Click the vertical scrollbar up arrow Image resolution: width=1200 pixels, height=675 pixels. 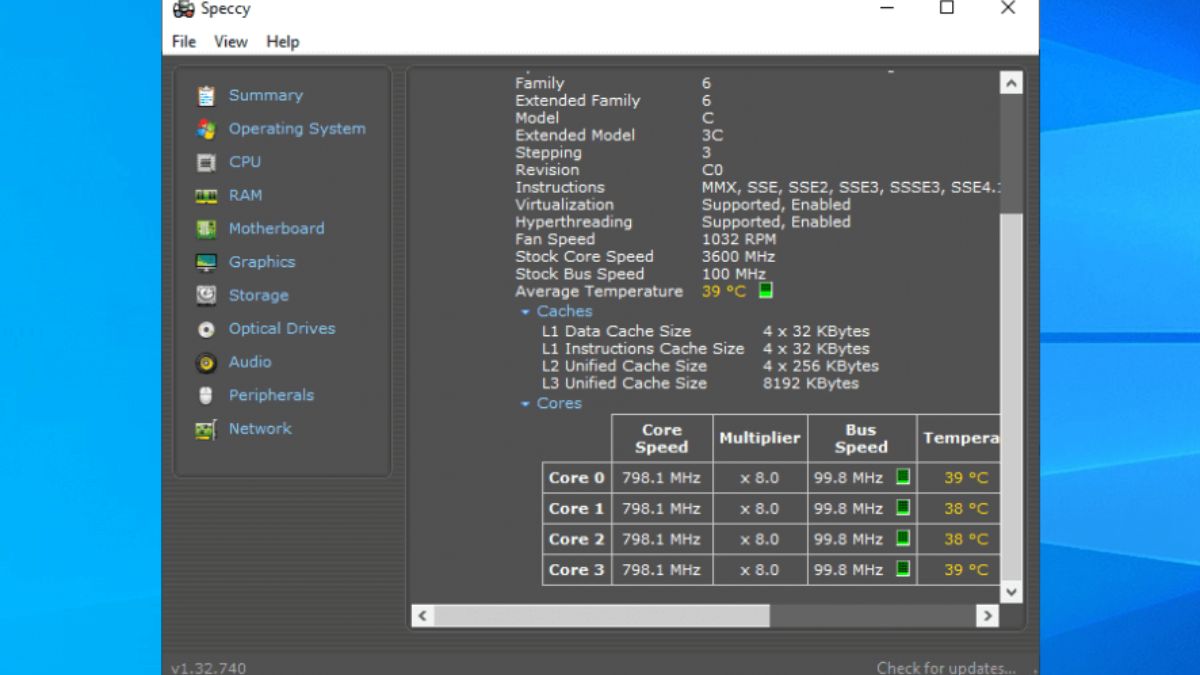coord(1011,84)
